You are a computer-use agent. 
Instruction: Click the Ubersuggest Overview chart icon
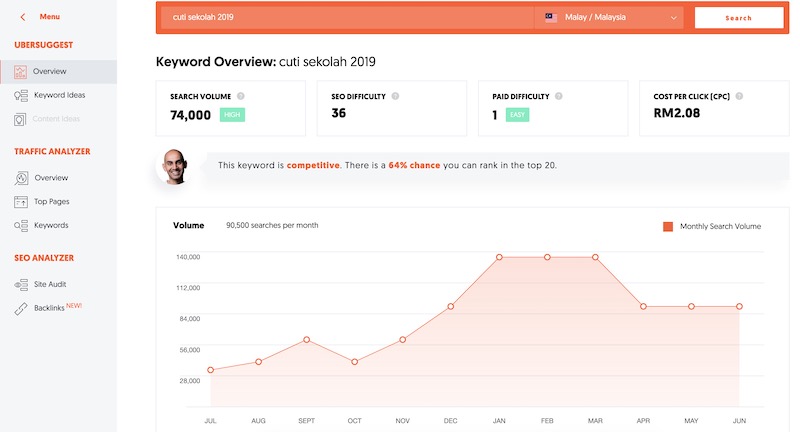[21, 72]
